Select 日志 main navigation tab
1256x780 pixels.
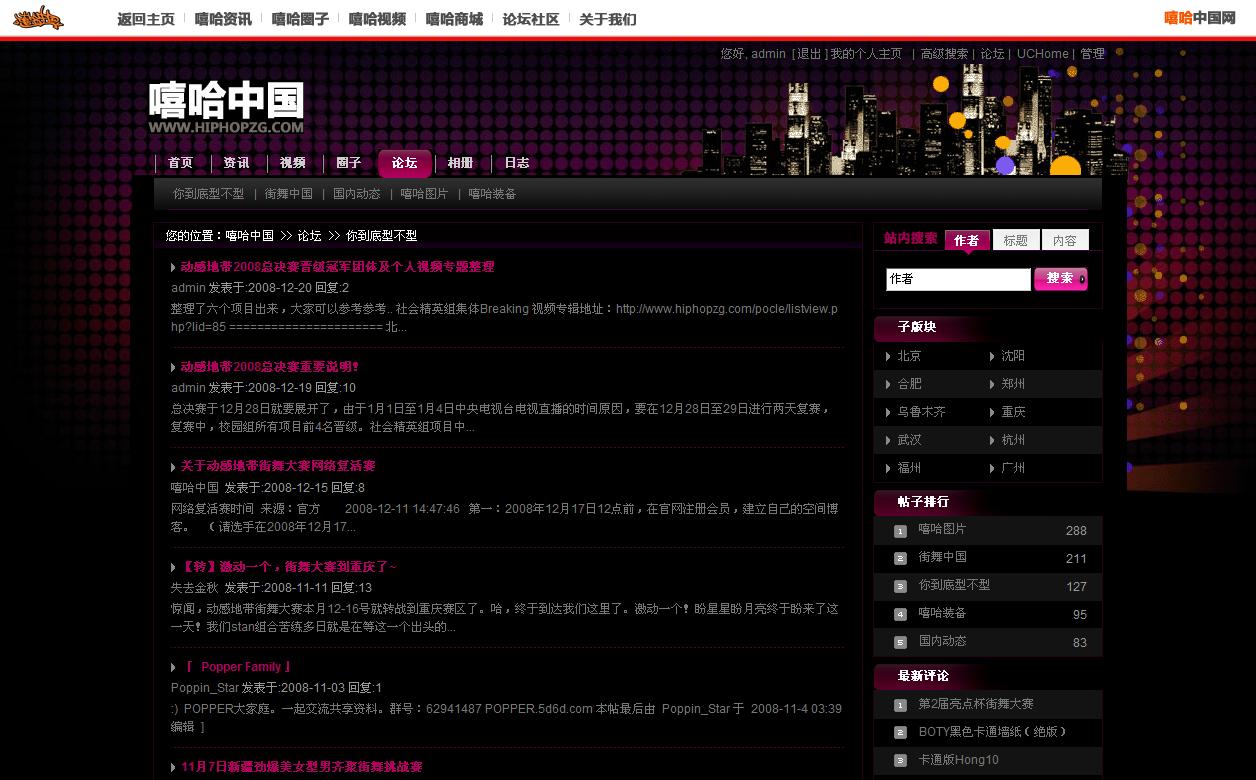(x=517, y=163)
